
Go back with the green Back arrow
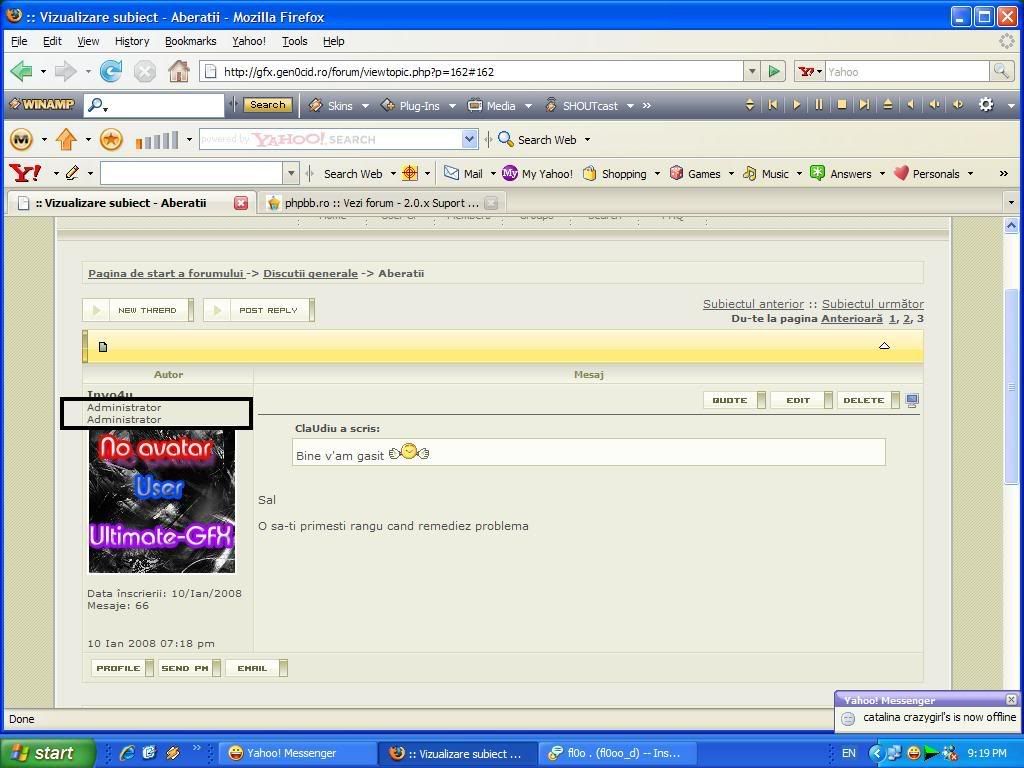coord(22,71)
